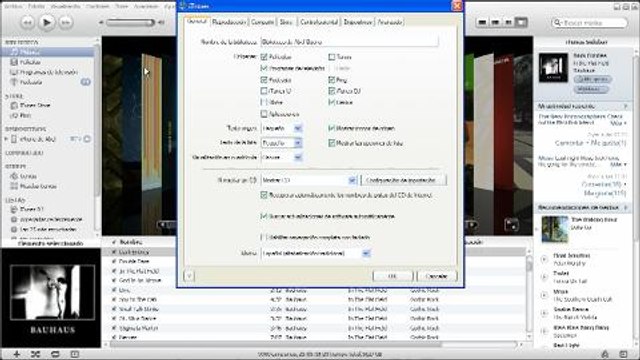Image resolution: width=640 pixels, height=360 pixels.
Task: Open the list text size dropdown
Action: tap(282, 143)
